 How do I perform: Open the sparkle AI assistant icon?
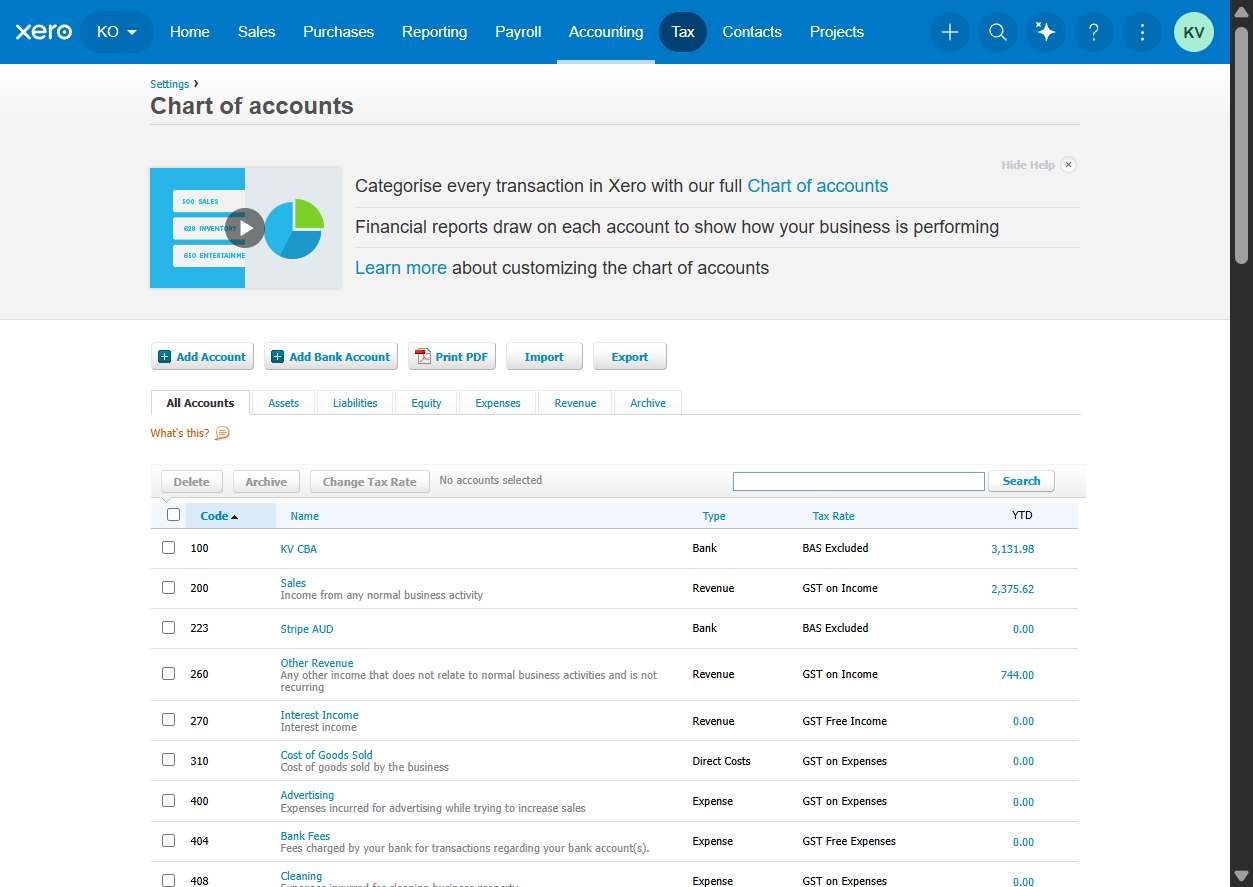point(1045,32)
